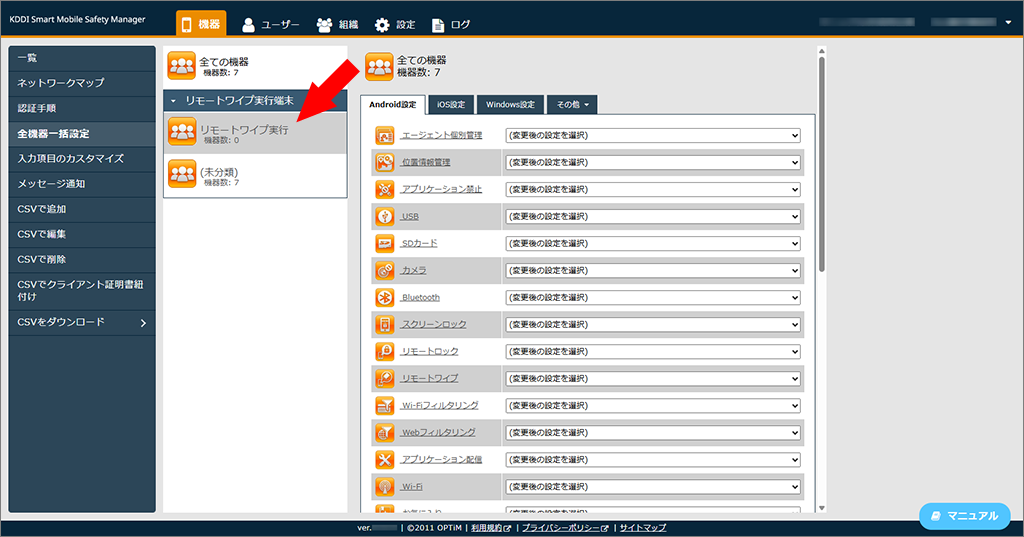This screenshot has width=1024, height=537.
Task: Select 全ての機器 group icon in group list
Action: (x=182, y=66)
